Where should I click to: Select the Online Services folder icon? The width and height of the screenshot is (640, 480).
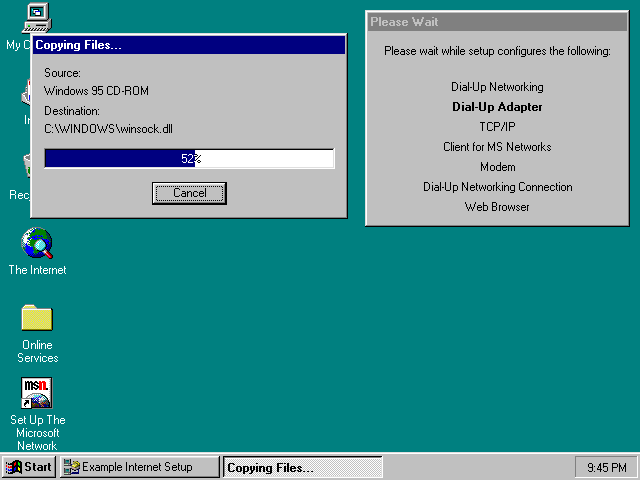click(37, 318)
